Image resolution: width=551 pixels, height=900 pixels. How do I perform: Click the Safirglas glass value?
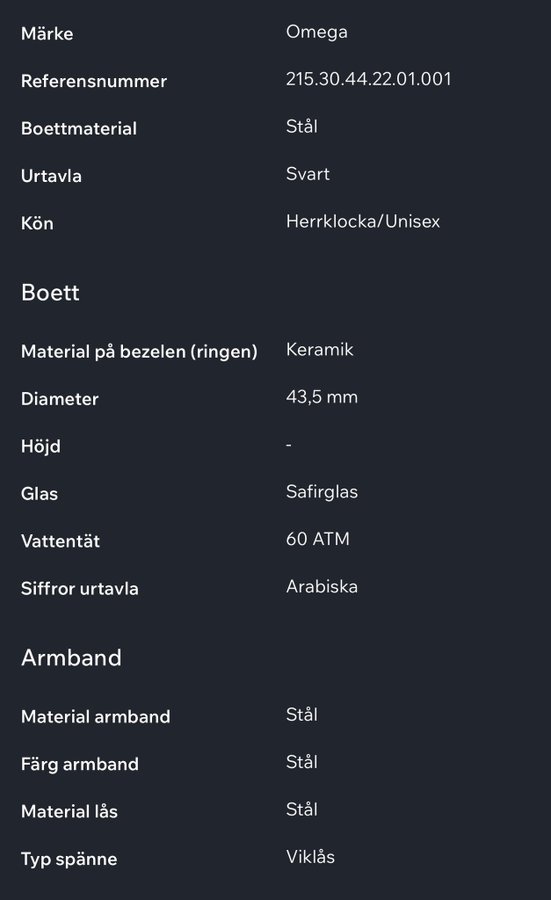[322, 492]
